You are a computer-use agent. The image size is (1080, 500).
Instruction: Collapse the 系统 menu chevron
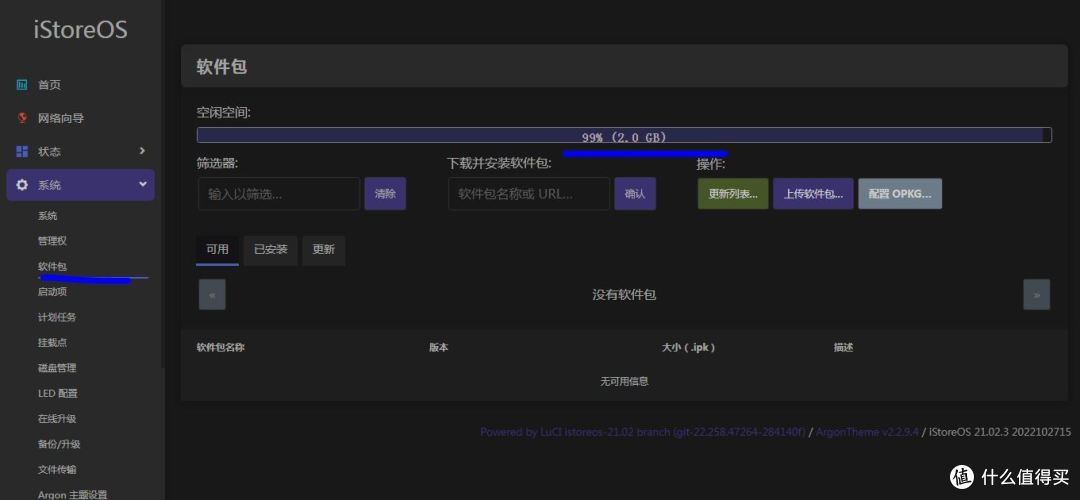(143, 185)
